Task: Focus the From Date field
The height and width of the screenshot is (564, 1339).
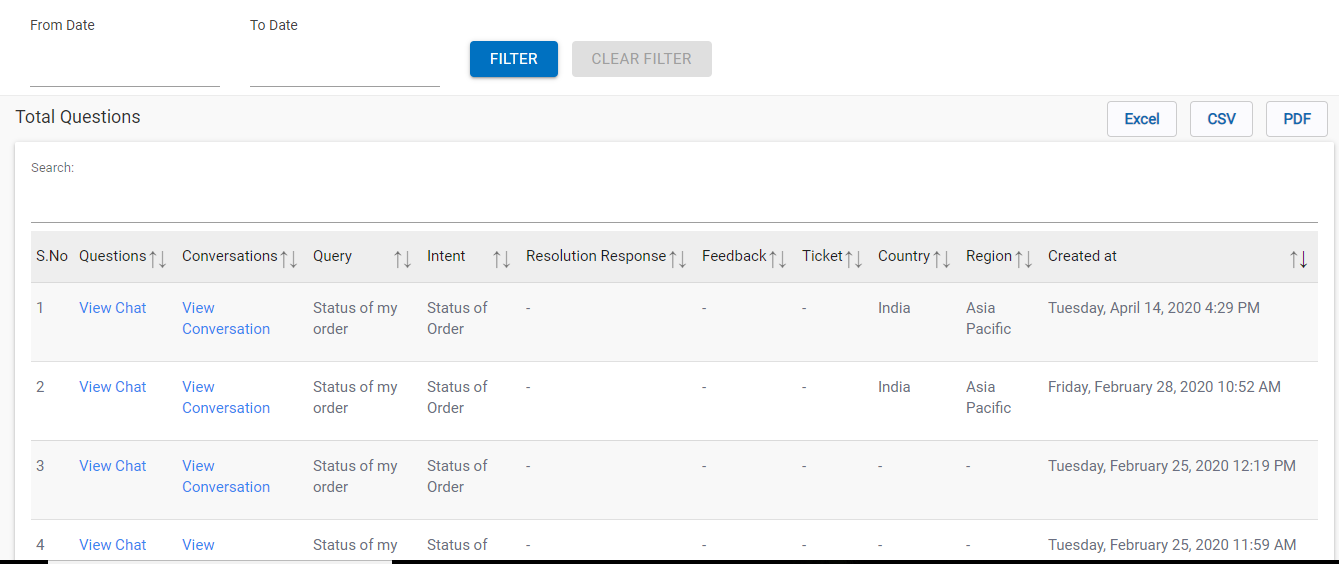Action: click(x=125, y=70)
